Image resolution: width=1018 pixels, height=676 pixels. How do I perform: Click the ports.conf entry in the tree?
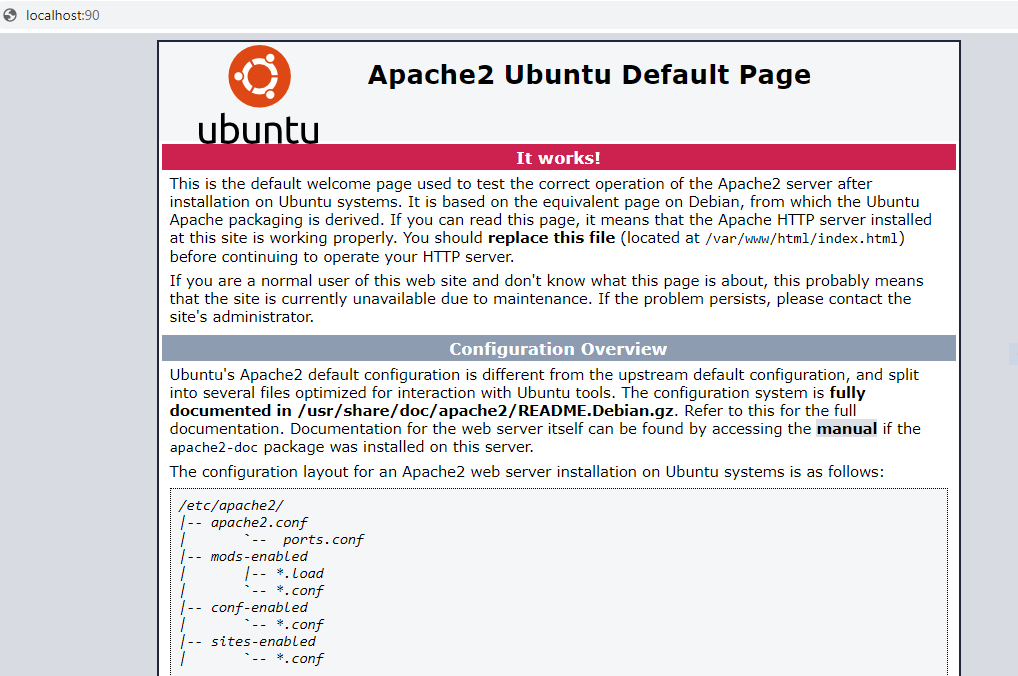pos(323,540)
